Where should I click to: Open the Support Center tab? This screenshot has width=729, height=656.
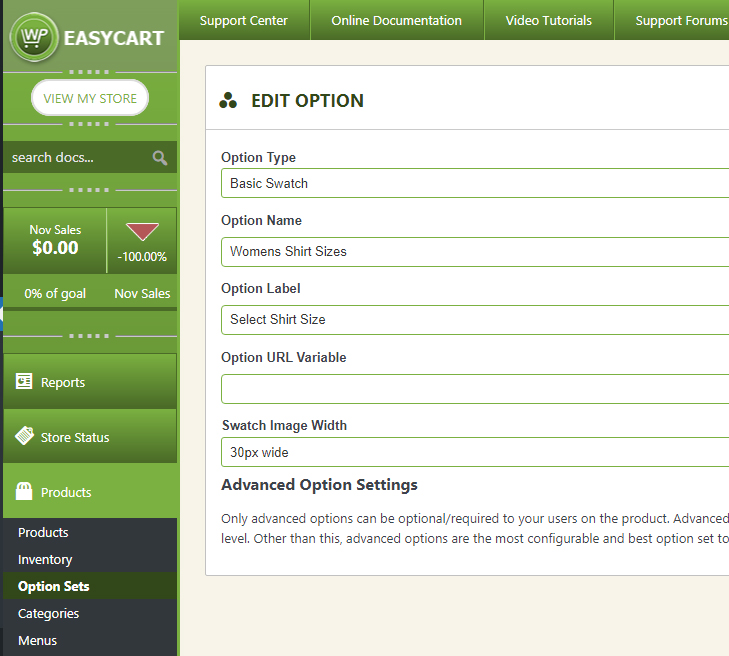pos(243,20)
